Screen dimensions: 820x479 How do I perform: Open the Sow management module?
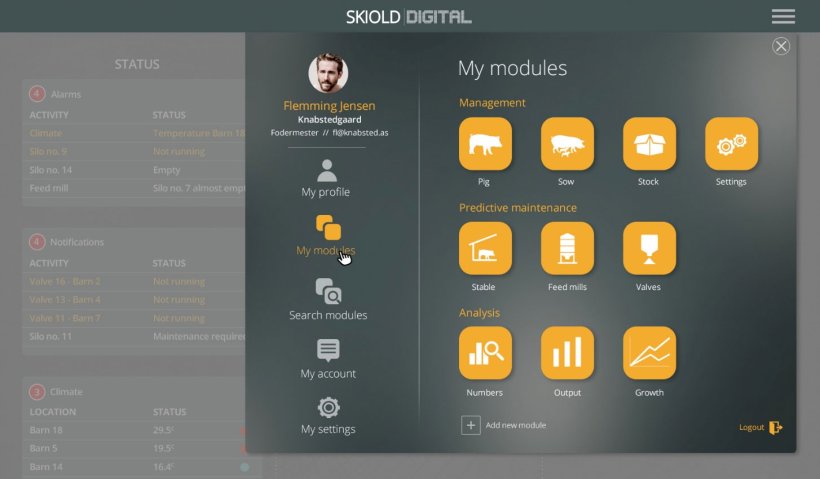point(567,144)
